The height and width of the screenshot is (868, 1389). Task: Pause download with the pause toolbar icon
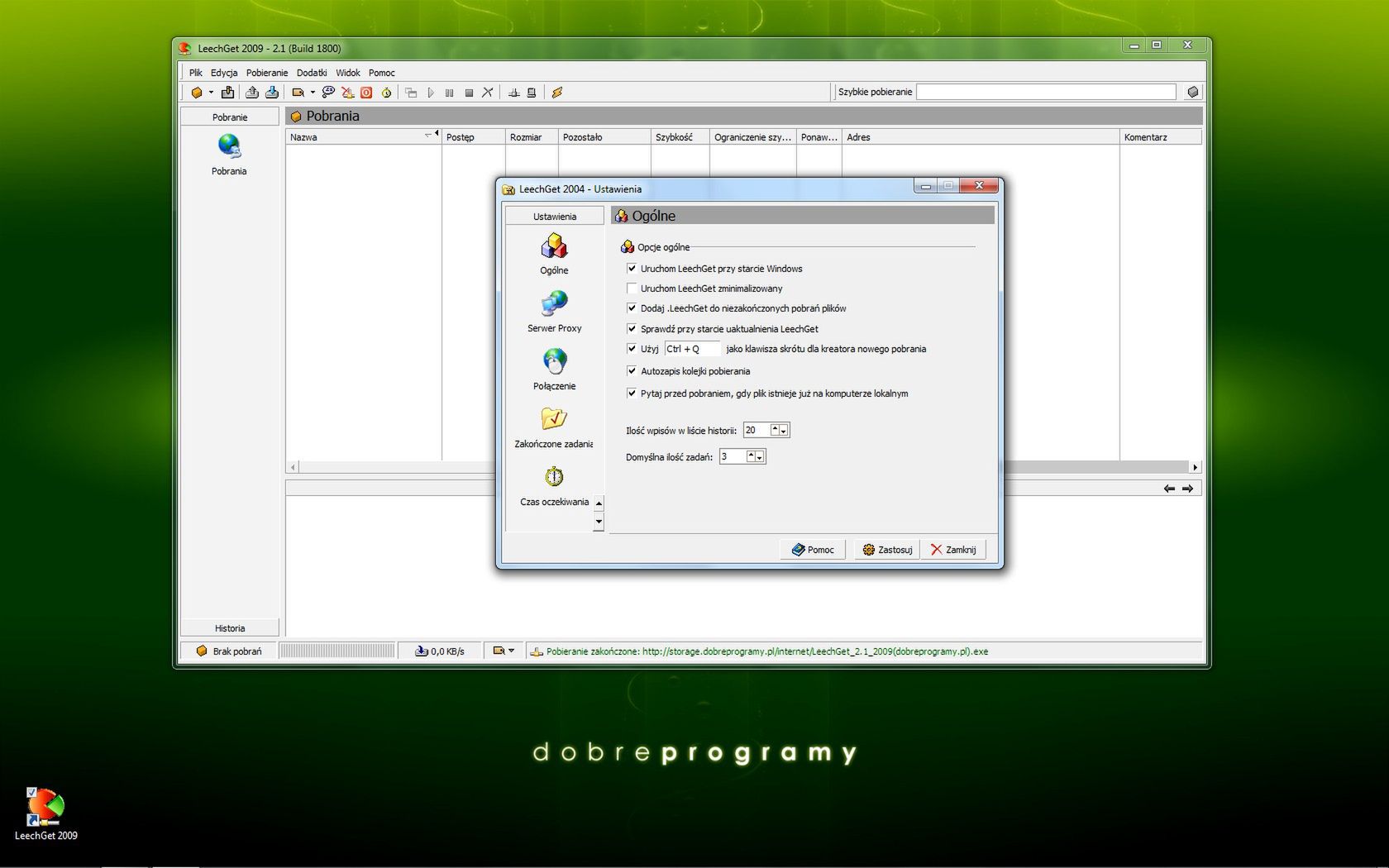(450, 93)
